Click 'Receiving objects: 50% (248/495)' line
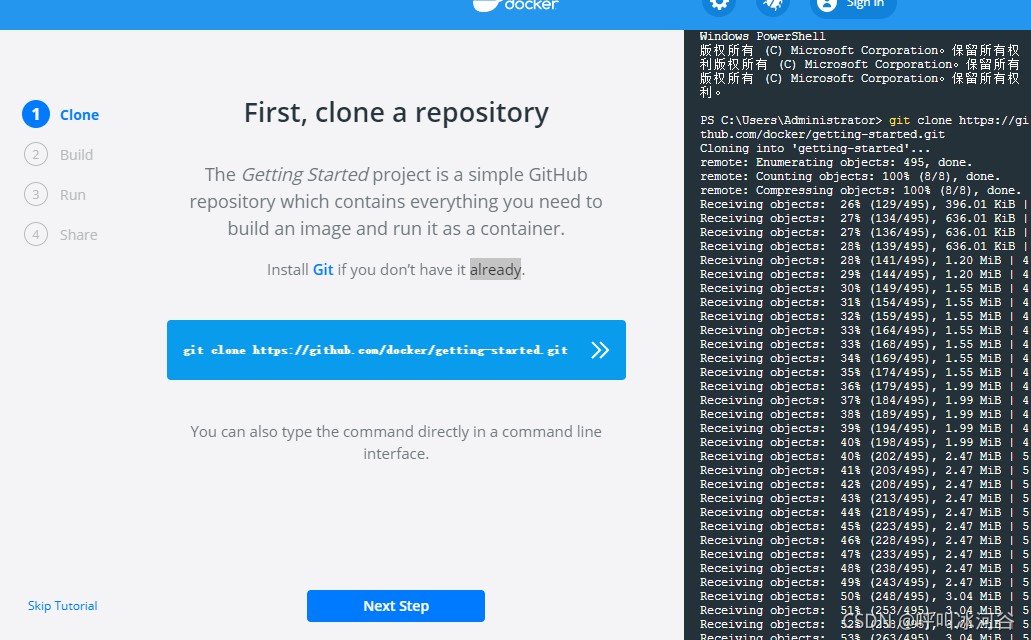The height and width of the screenshot is (640, 1031). [864, 596]
